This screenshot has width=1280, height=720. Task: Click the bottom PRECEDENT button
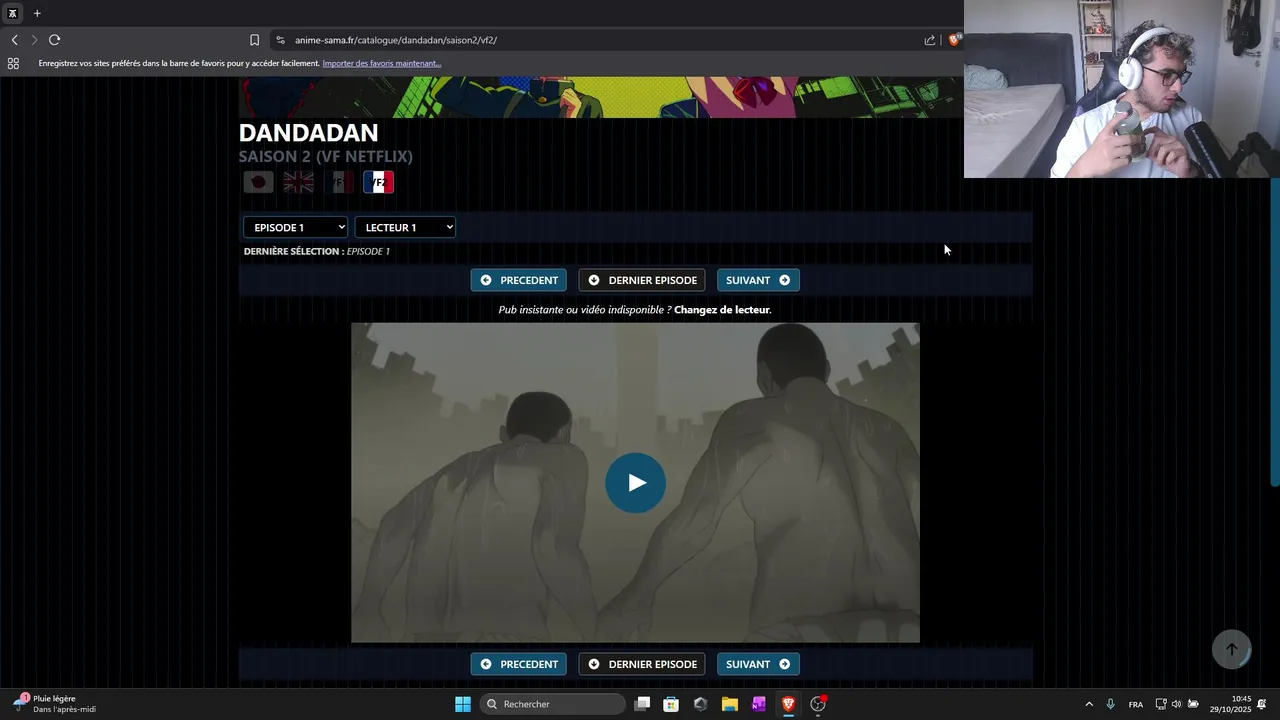(519, 664)
